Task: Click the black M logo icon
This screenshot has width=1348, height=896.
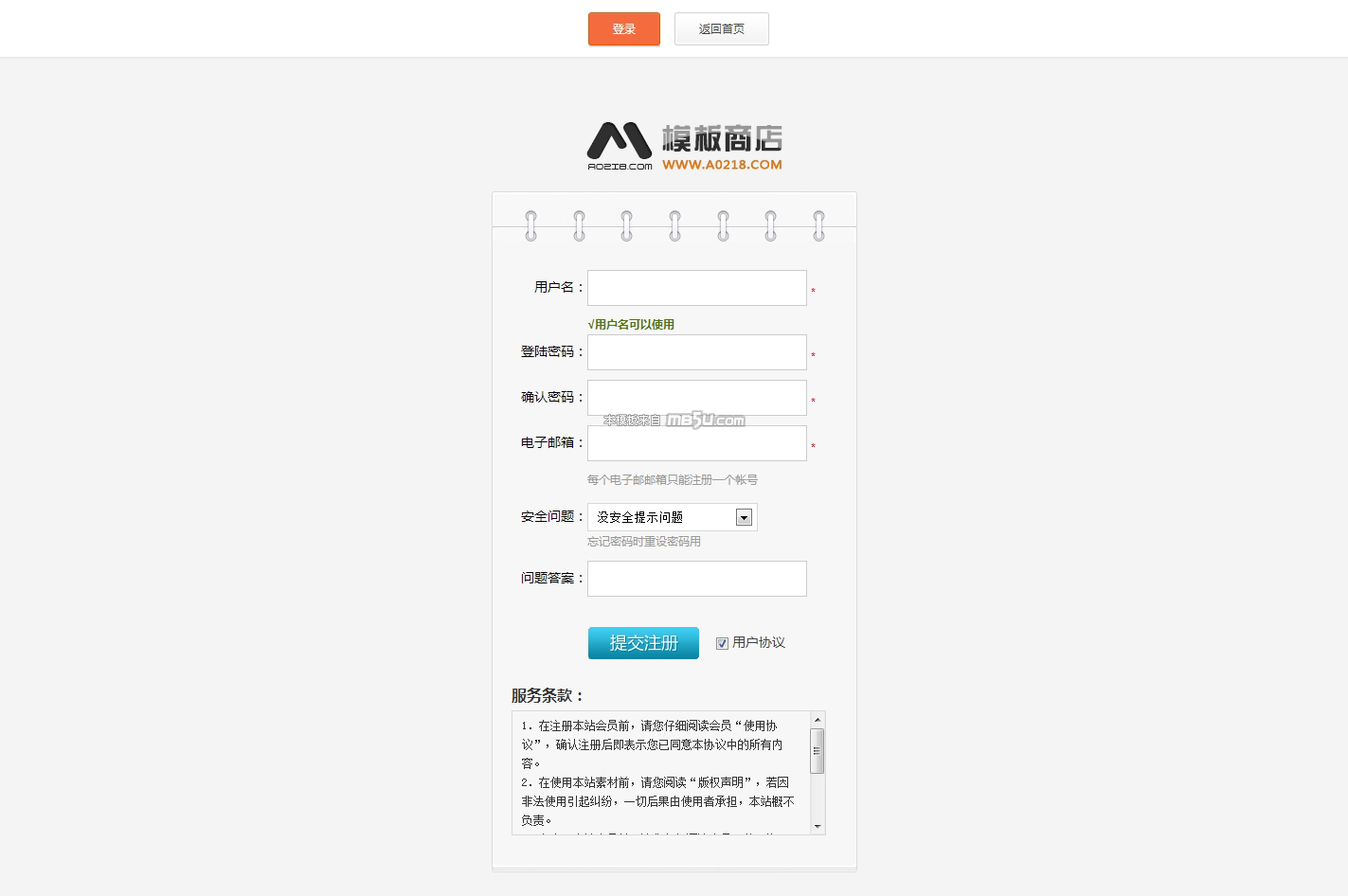Action: (x=619, y=142)
